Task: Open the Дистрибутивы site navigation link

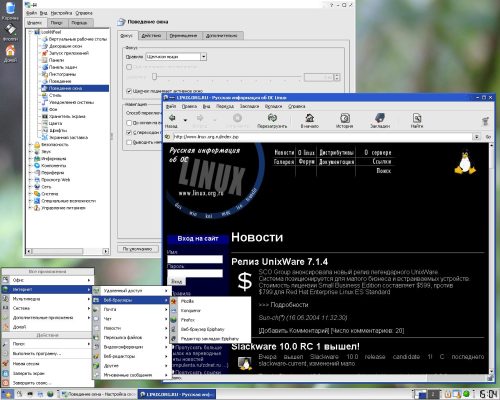Action: click(x=336, y=152)
